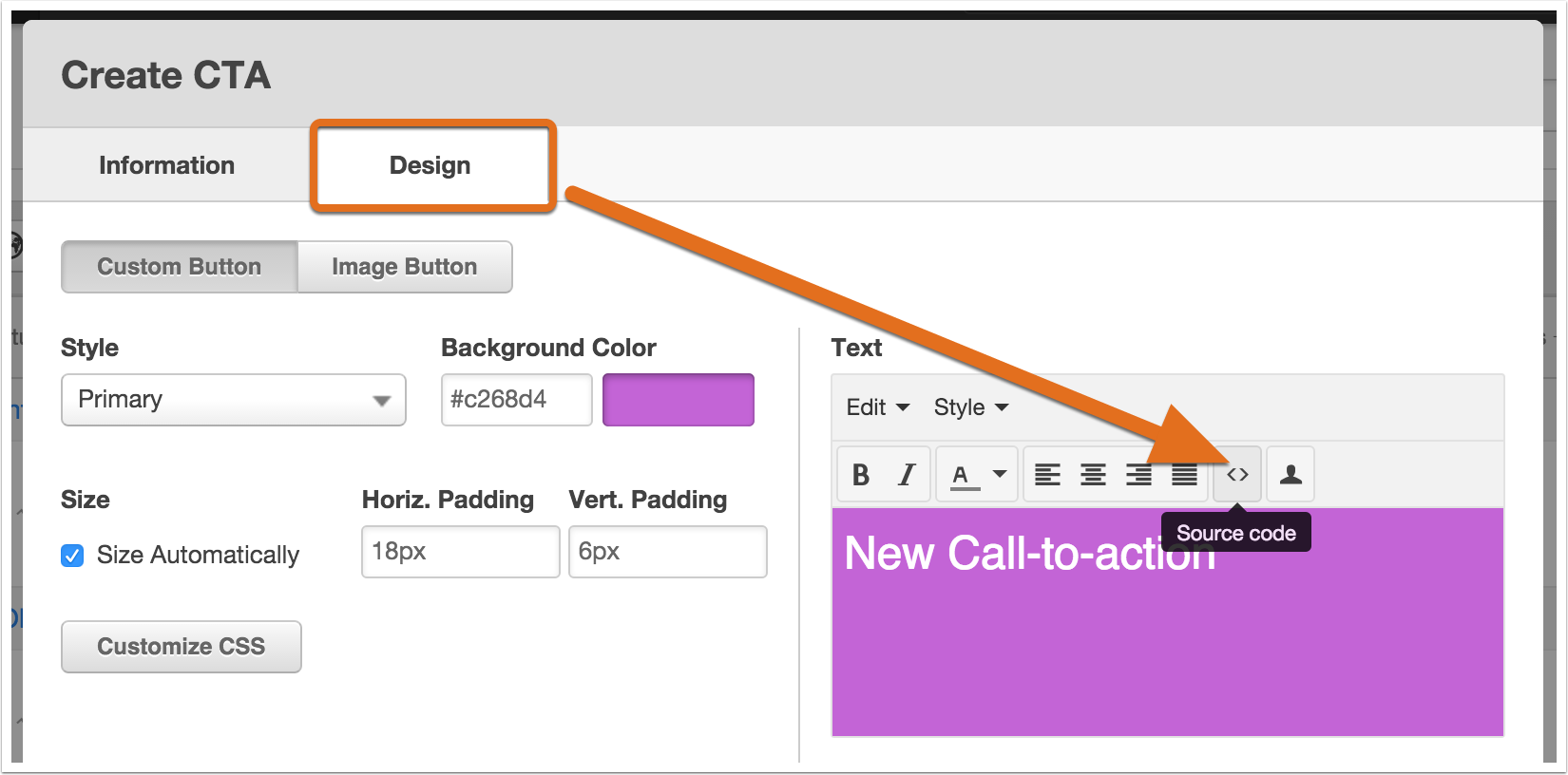
Task: Click the purple background color swatch
Action: pyautogui.click(x=679, y=400)
